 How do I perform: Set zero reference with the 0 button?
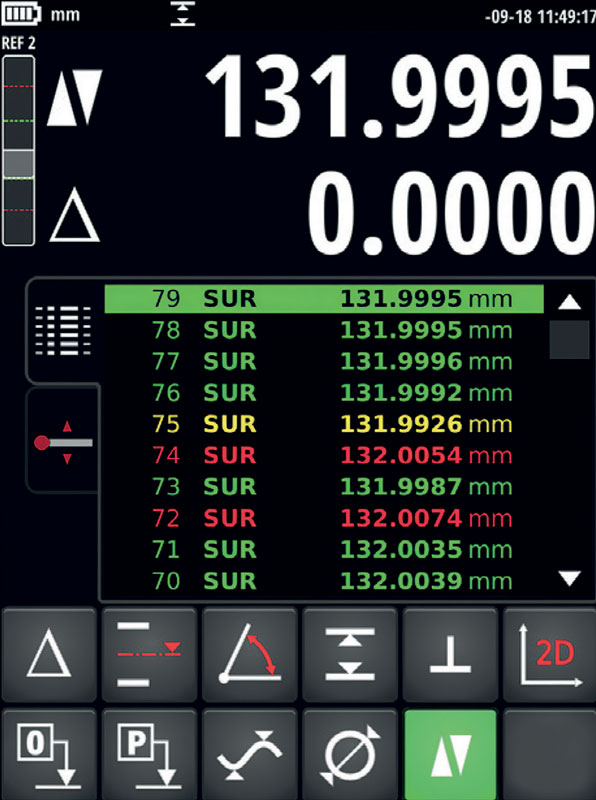(49, 755)
